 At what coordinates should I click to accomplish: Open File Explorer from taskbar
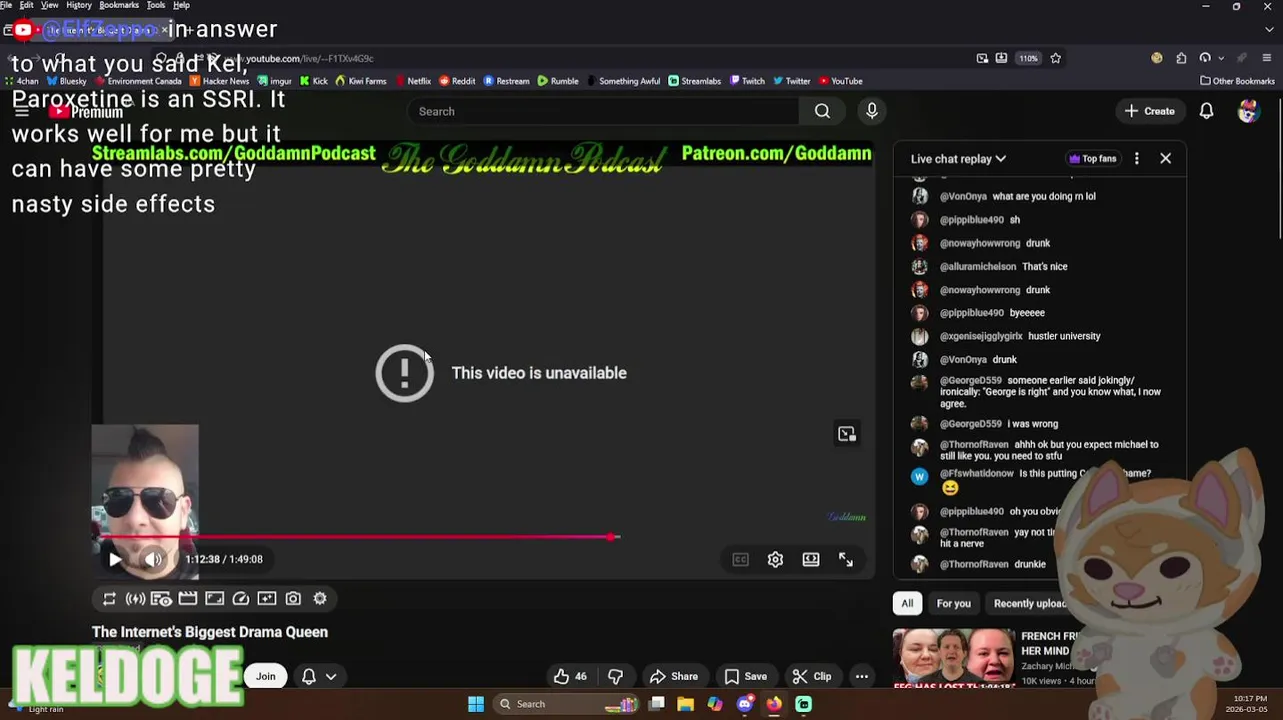click(x=685, y=704)
